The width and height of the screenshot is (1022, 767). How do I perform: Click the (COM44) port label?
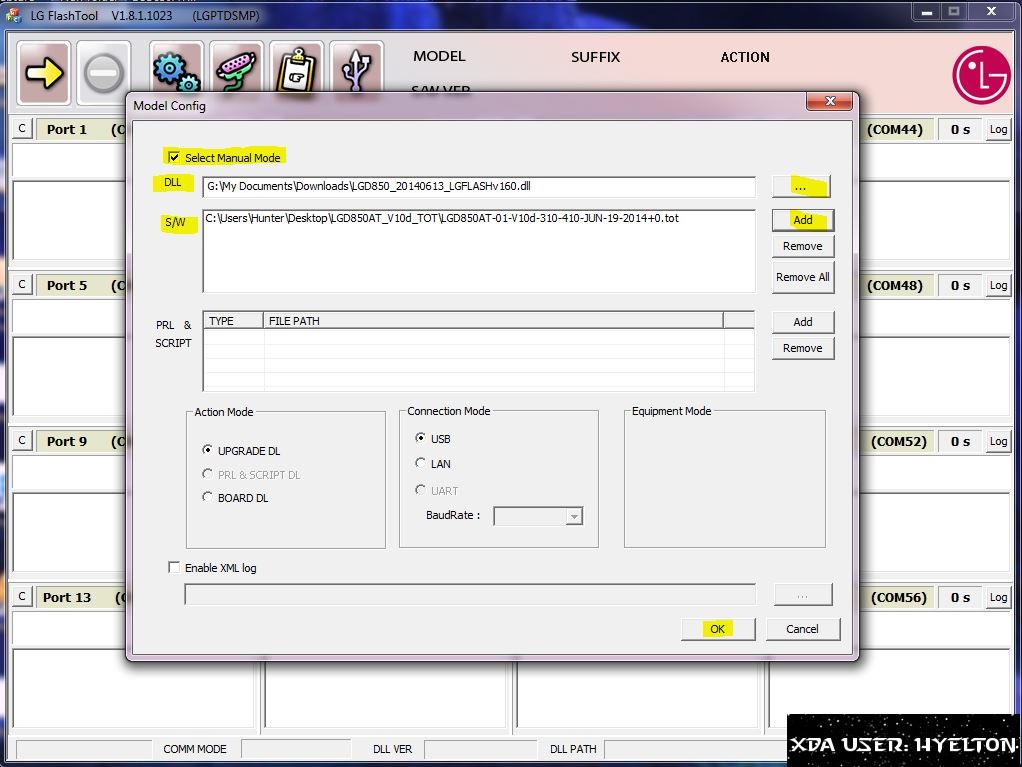(895, 129)
